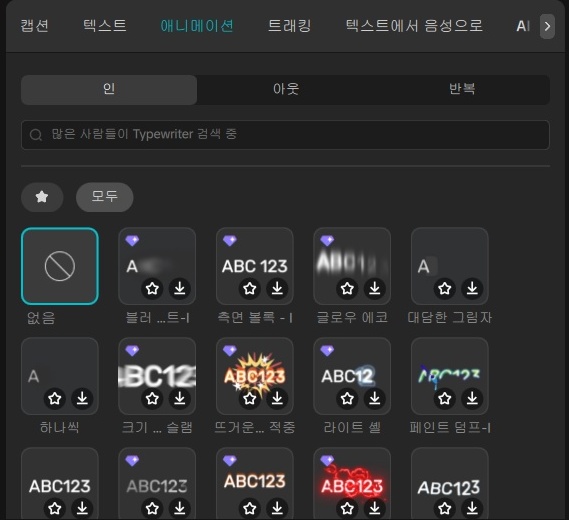Favorite the 크기 ... 슬램 animation
Image resolution: width=569 pixels, height=520 pixels.
tap(152, 398)
